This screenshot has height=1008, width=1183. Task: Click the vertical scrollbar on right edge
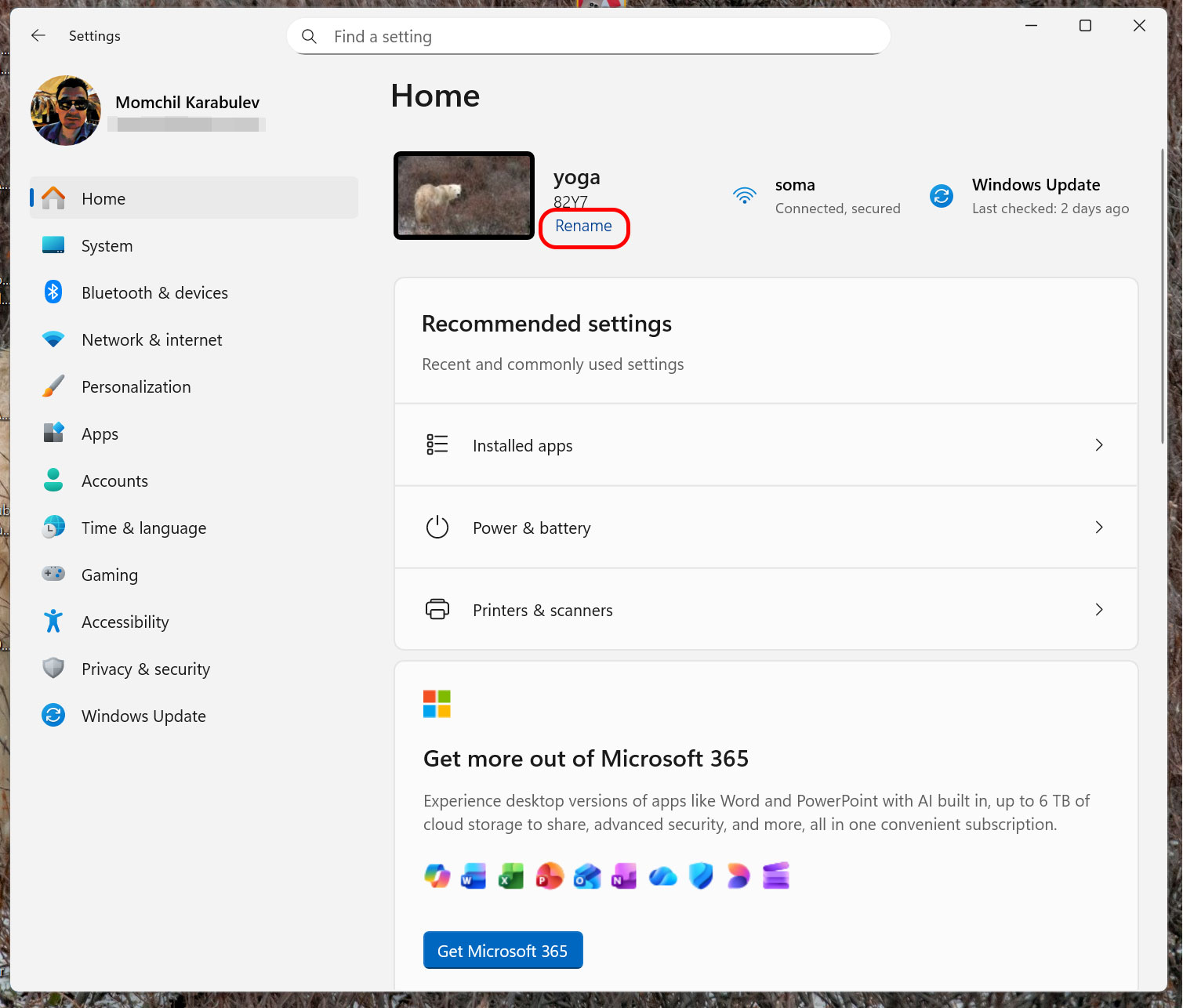click(x=1163, y=298)
